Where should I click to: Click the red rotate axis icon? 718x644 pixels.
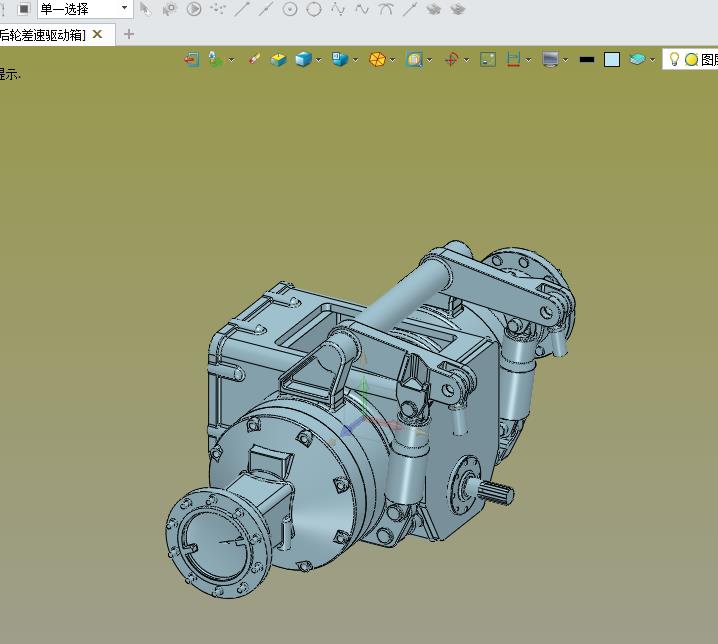point(451,60)
